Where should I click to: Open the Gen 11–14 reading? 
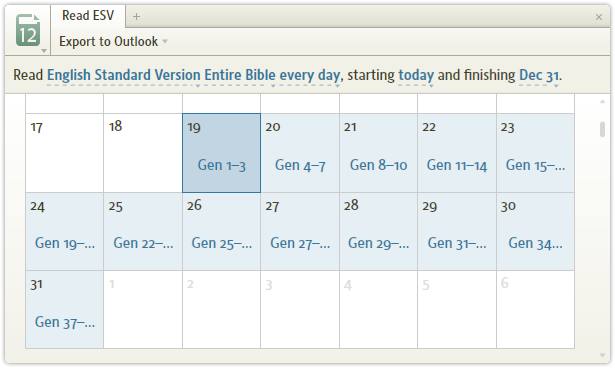click(457, 165)
